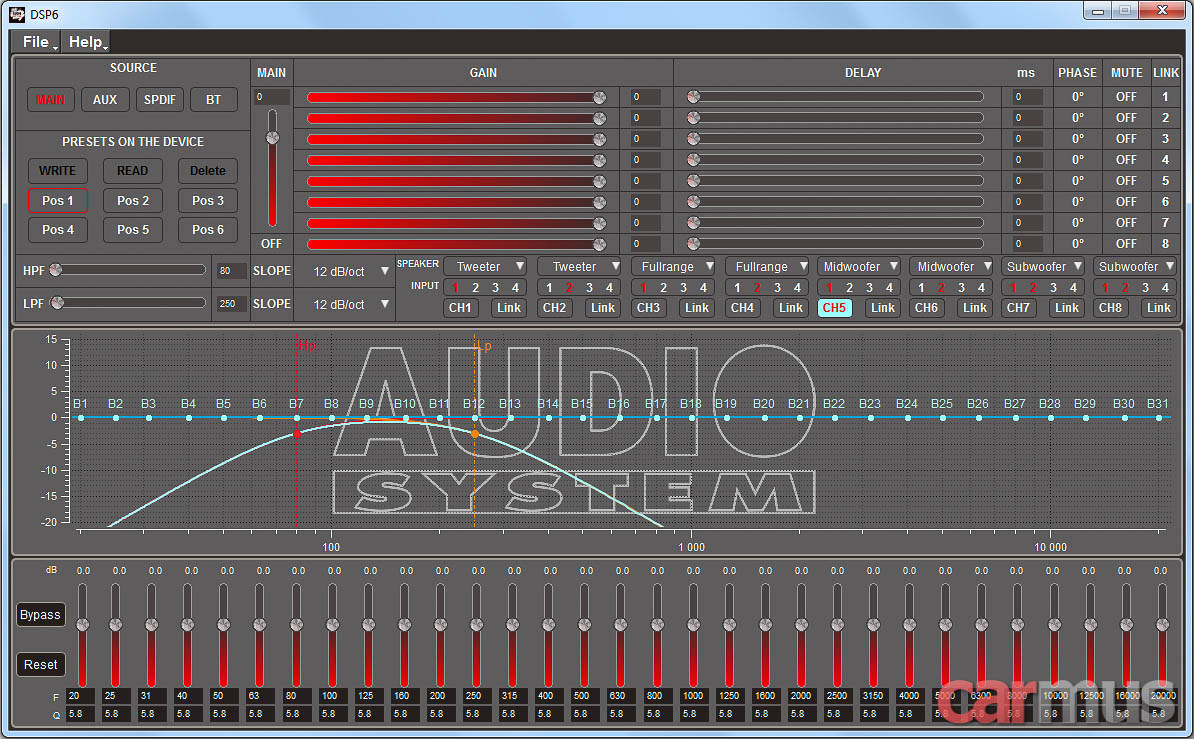The height and width of the screenshot is (739, 1194).
Task: Open the Help menu
Action: [x=85, y=42]
